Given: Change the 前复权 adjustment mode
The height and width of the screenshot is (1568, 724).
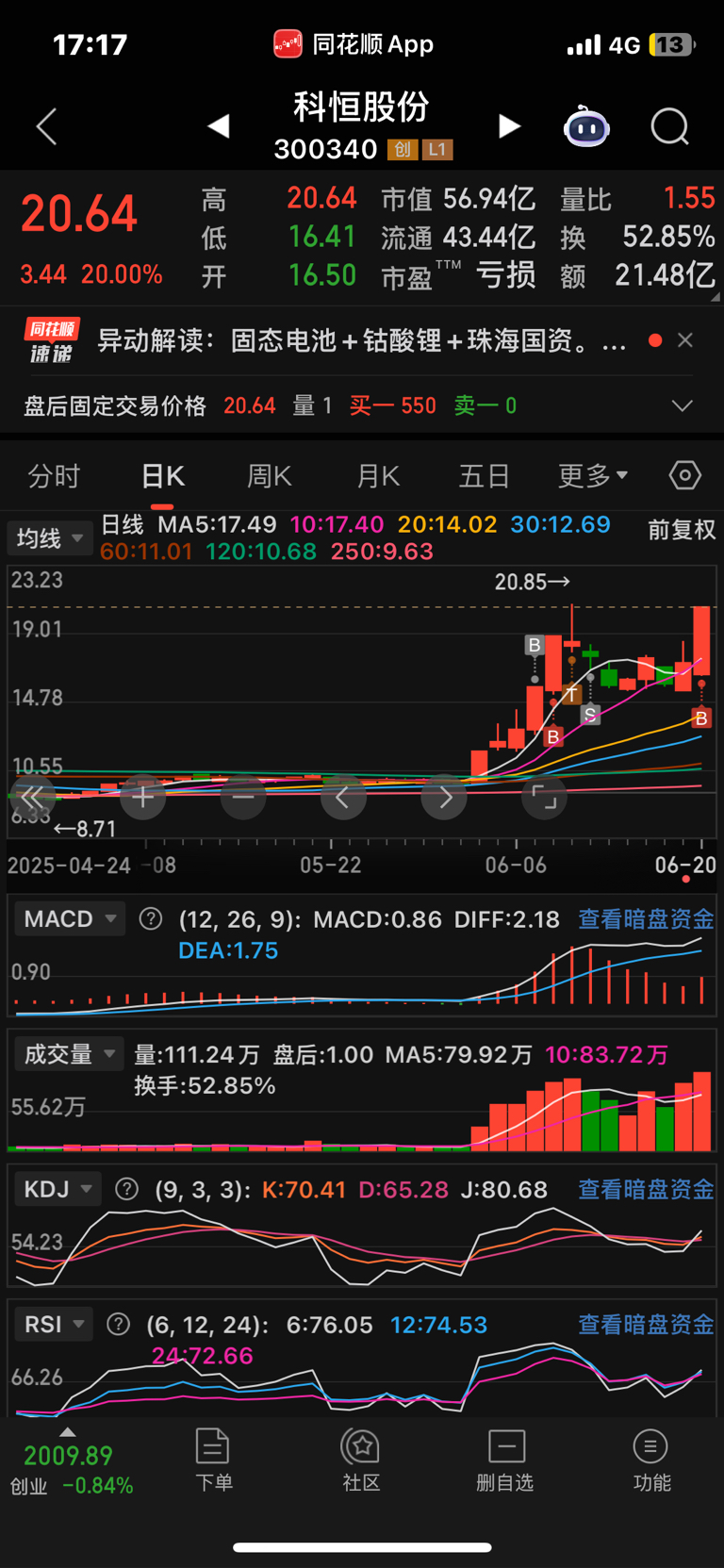Looking at the screenshot, I should (x=682, y=530).
